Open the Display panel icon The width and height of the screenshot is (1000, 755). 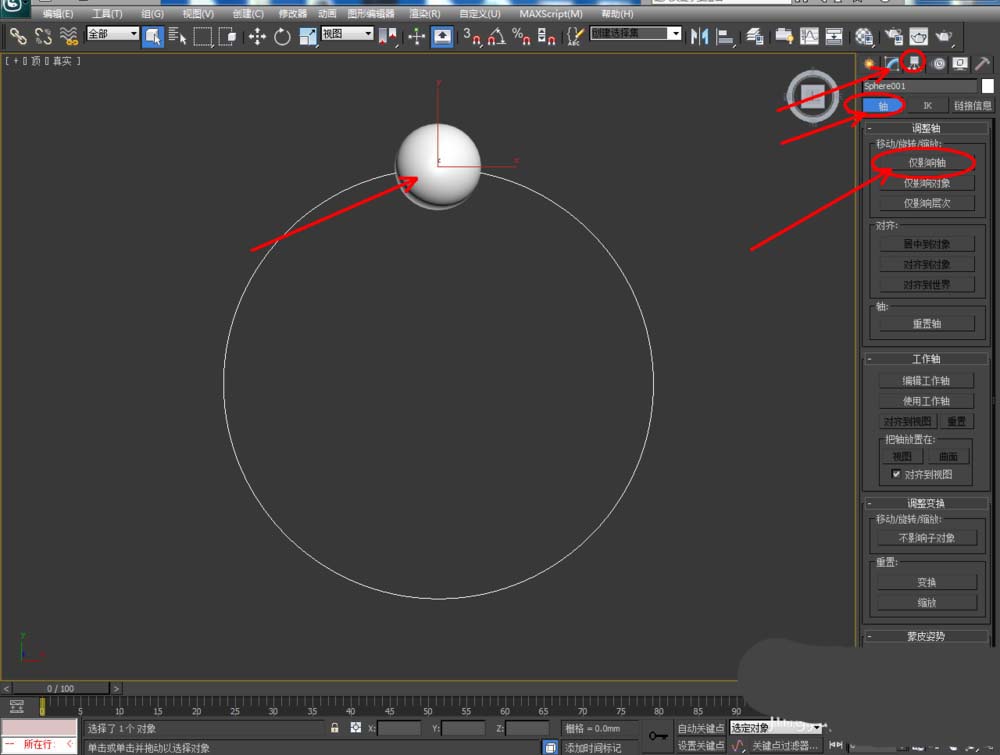click(x=960, y=63)
